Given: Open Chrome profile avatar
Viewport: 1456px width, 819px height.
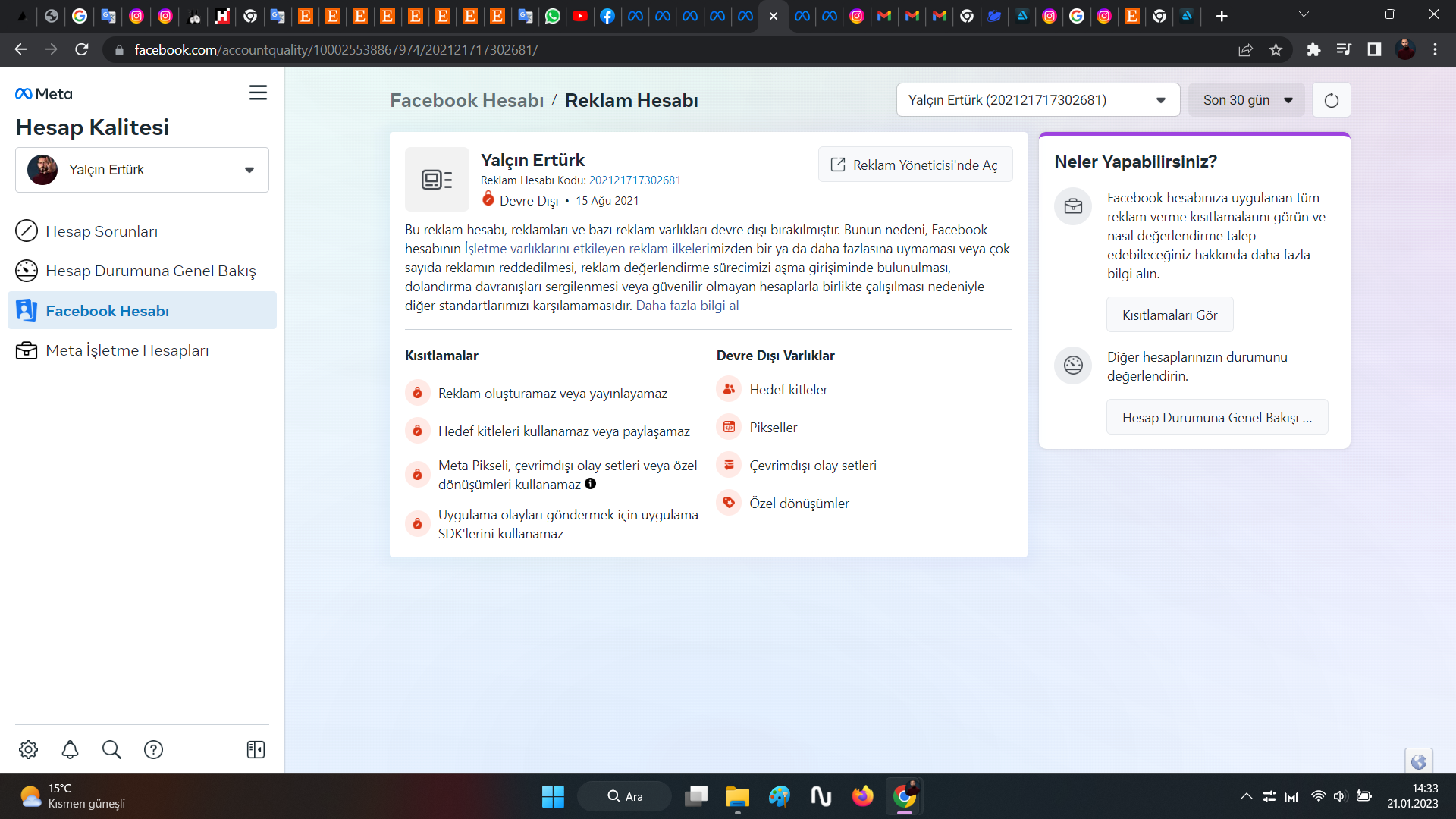Looking at the screenshot, I should [1405, 49].
